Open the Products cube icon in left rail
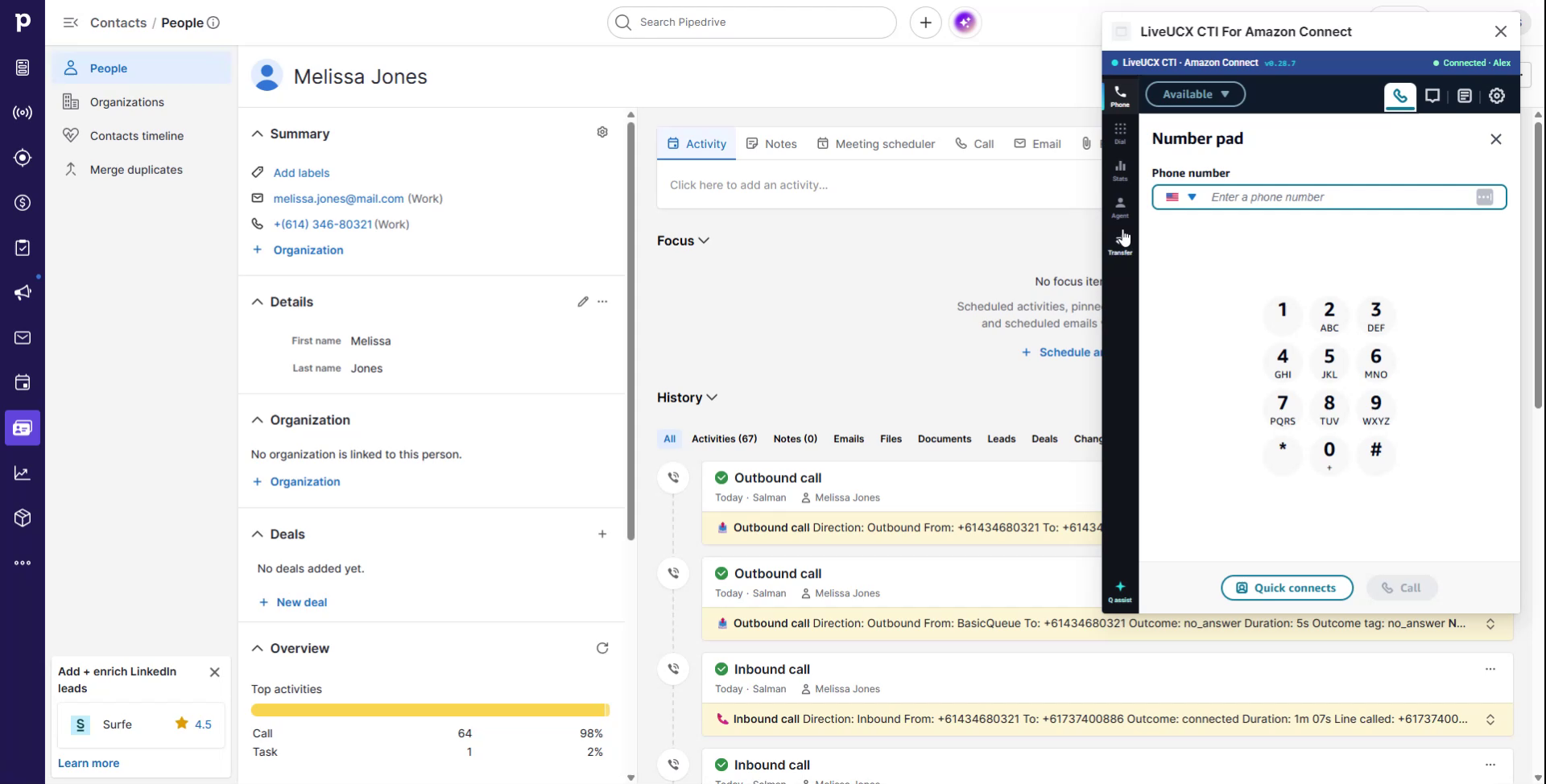1546x784 pixels. [x=23, y=518]
